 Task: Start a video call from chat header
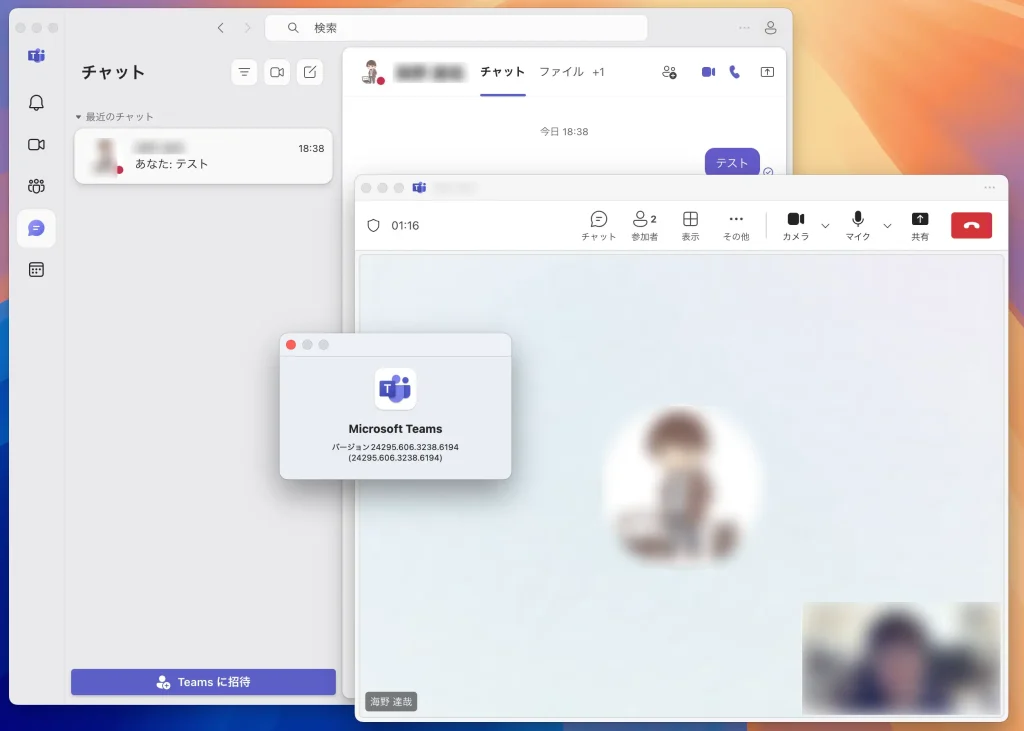tap(709, 72)
